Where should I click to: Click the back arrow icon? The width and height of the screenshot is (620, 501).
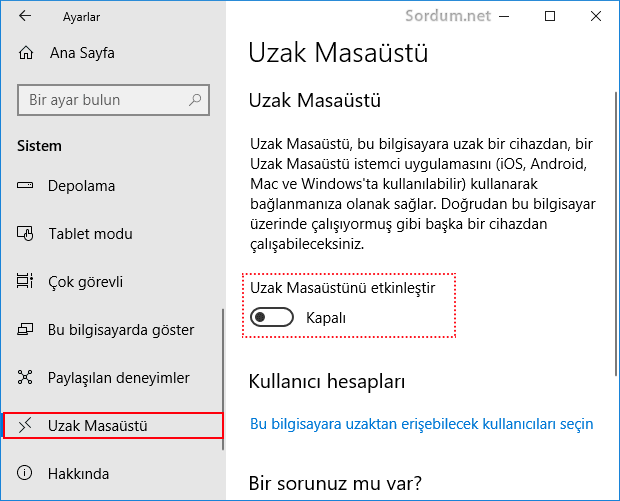pos(25,16)
